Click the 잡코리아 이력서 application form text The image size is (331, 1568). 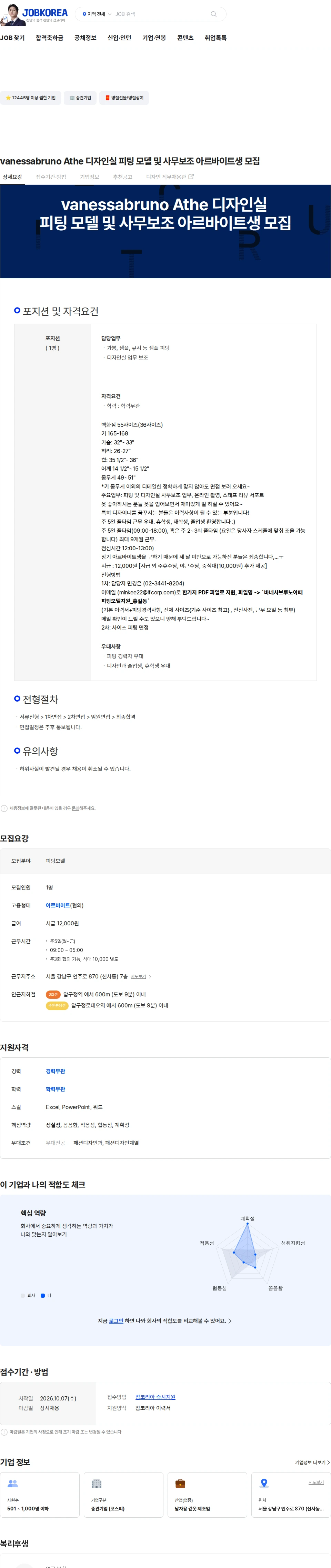coord(153,1408)
